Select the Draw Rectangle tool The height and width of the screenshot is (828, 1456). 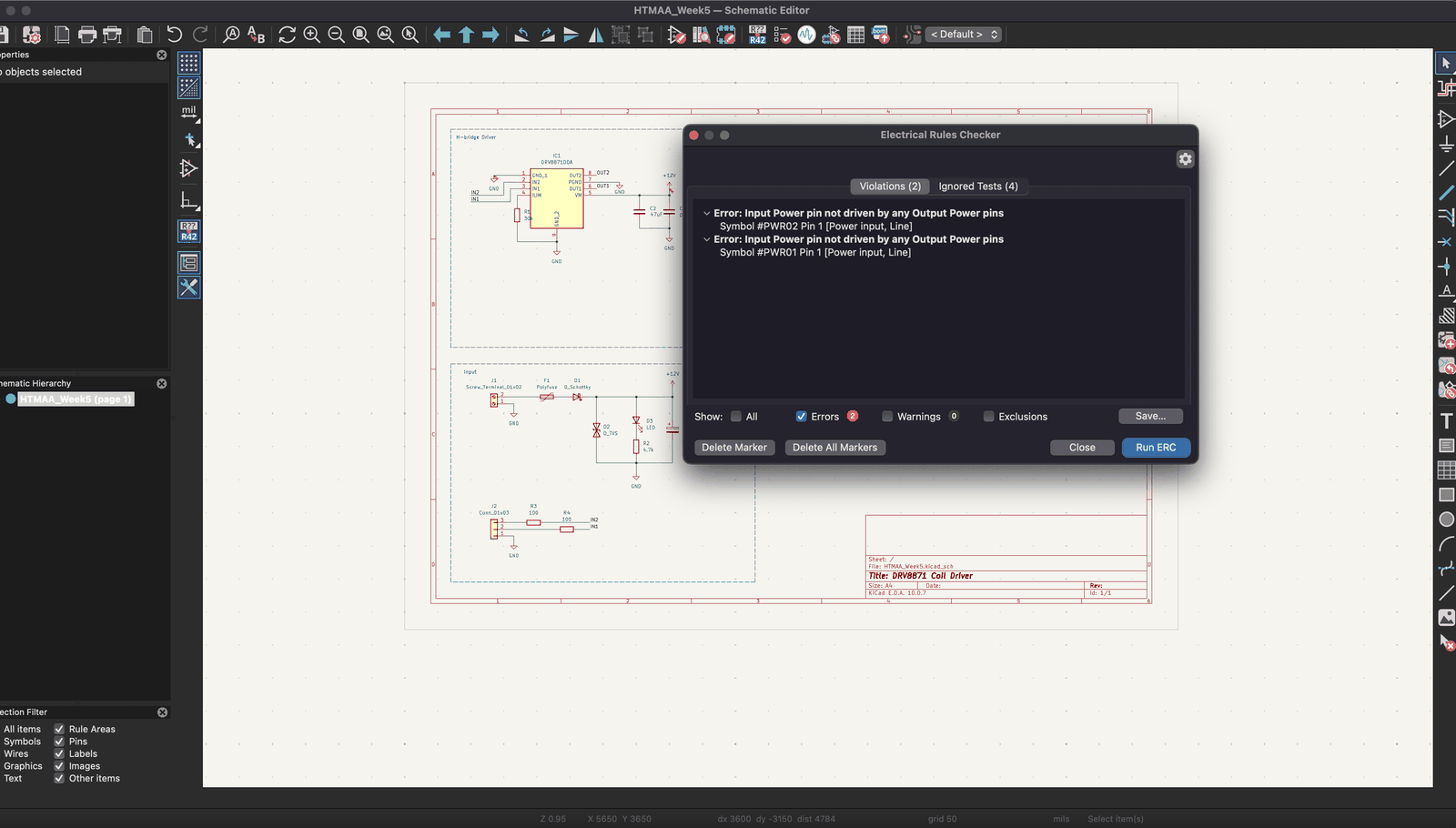click(x=1446, y=495)
